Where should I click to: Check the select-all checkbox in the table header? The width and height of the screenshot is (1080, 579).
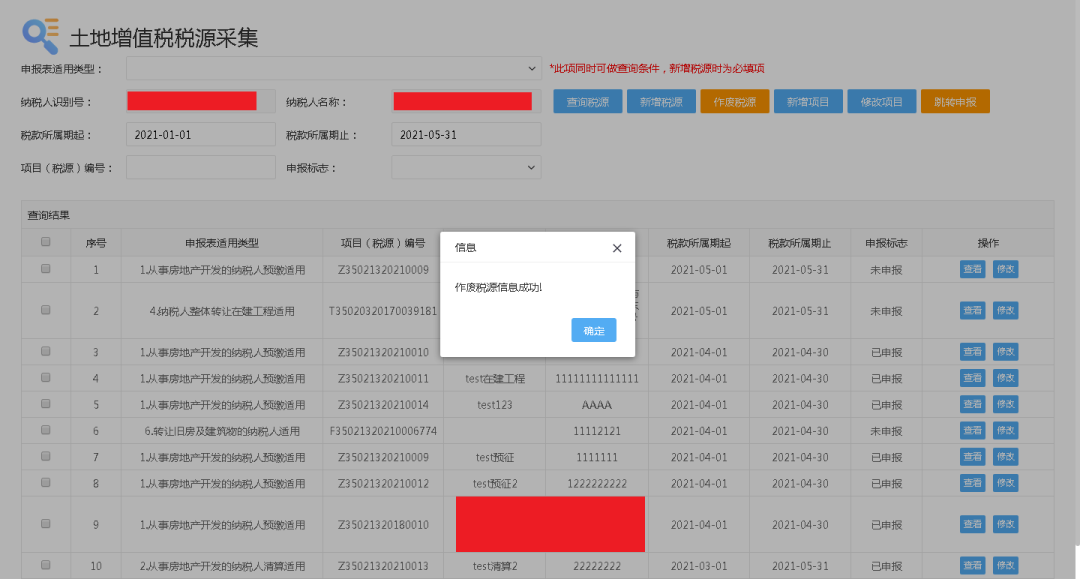(45, 242)
